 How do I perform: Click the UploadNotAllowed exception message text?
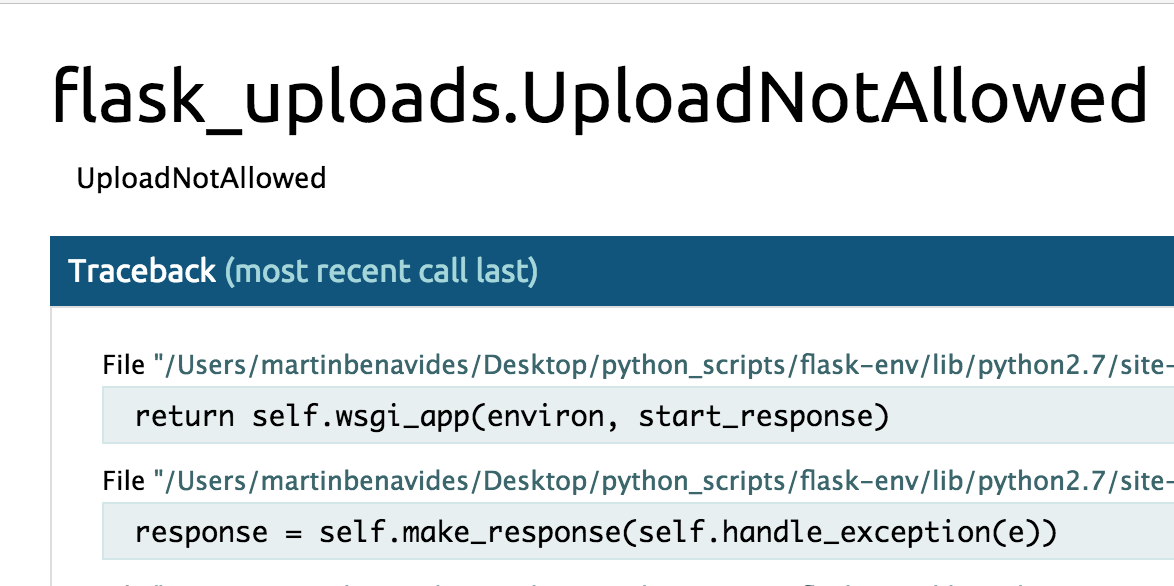pyautogui.click(x=201, y=179)
